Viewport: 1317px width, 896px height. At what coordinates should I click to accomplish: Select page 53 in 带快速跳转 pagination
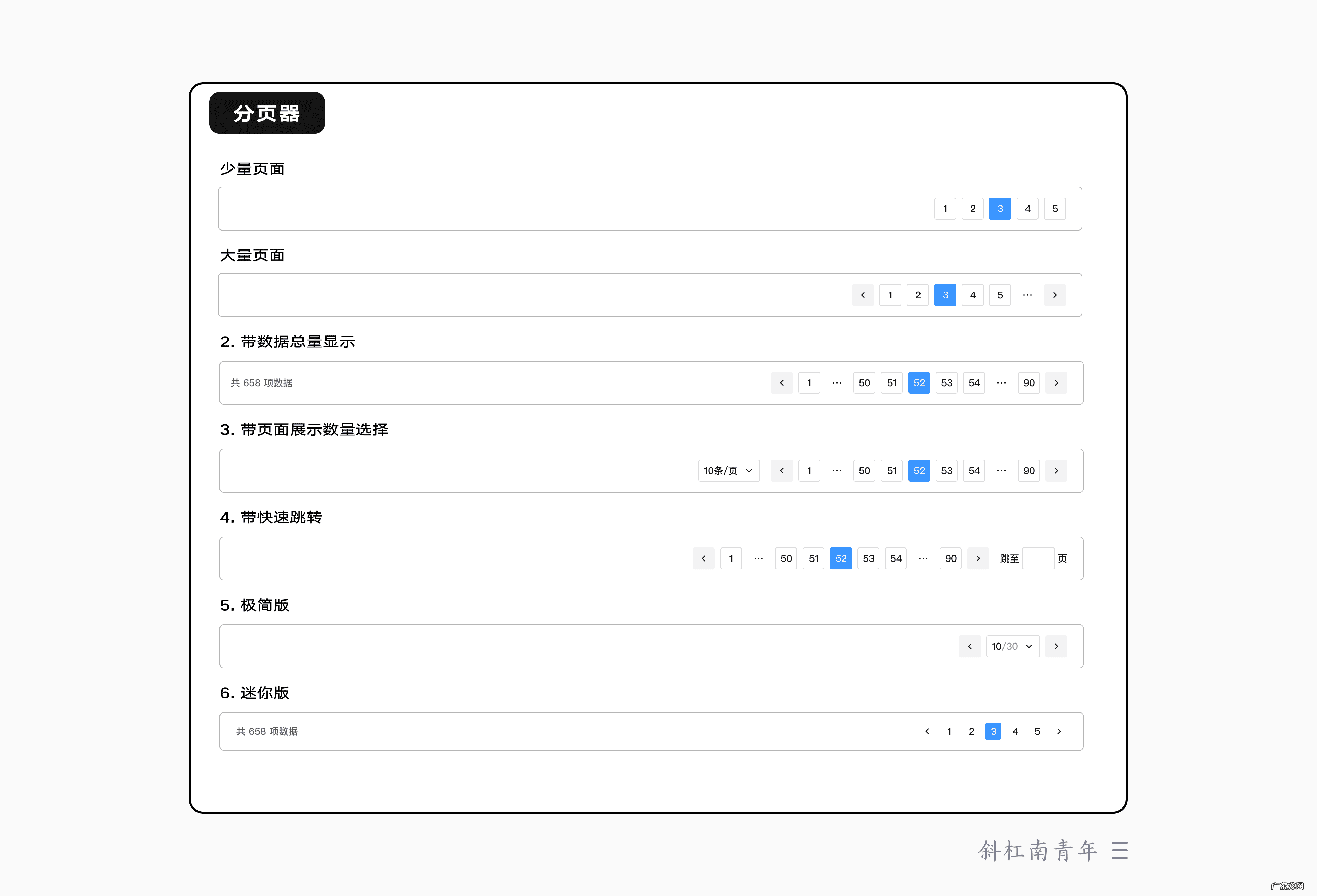pos(868,558)
